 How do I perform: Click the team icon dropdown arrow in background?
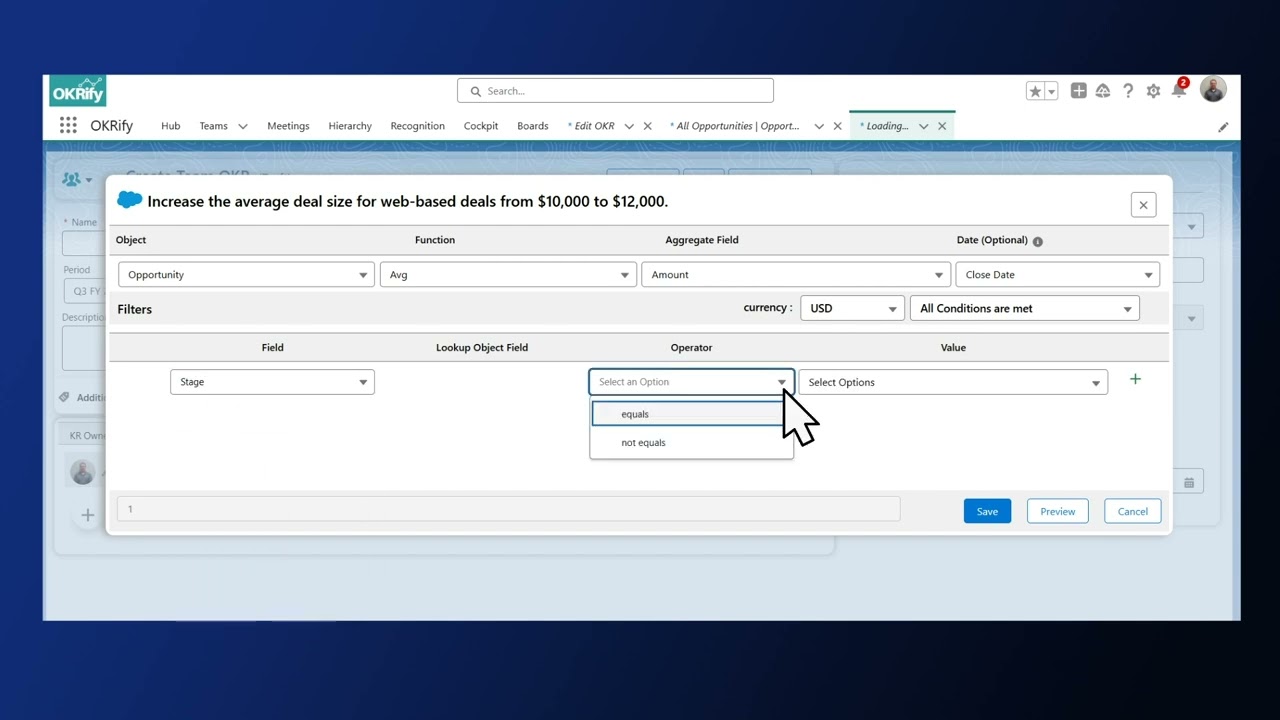click(x=89, y=180)
